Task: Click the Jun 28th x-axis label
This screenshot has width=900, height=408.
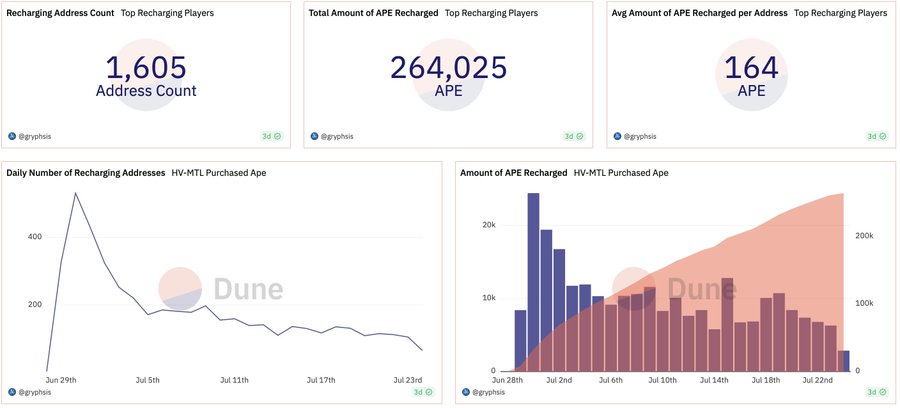Action: [x=508, y=380]
